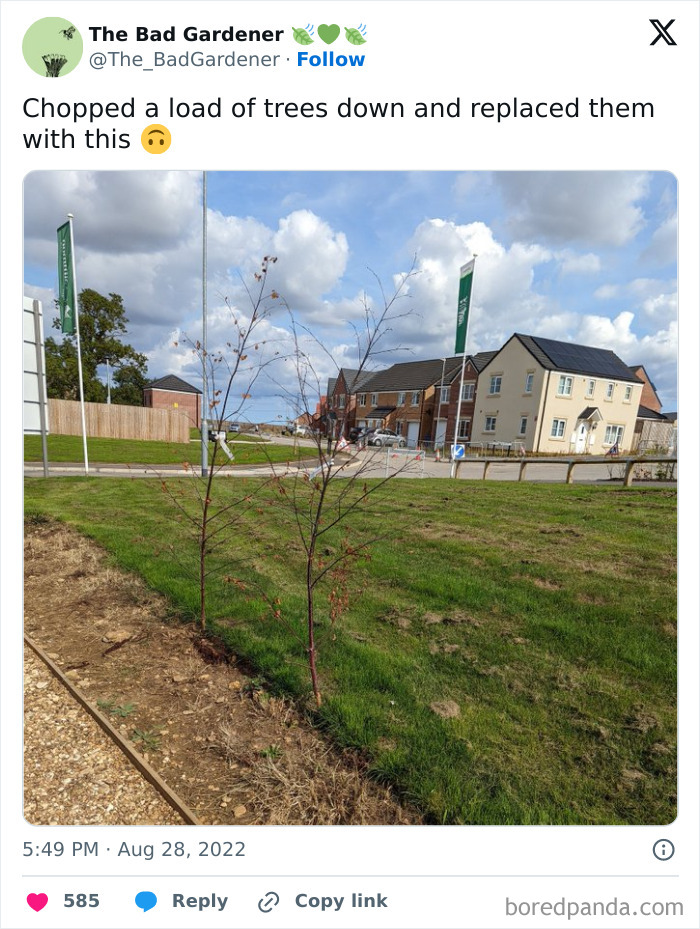Open the sapling trees photo
The height and width of the screenshot is (929, 700).
coord(350,498)
